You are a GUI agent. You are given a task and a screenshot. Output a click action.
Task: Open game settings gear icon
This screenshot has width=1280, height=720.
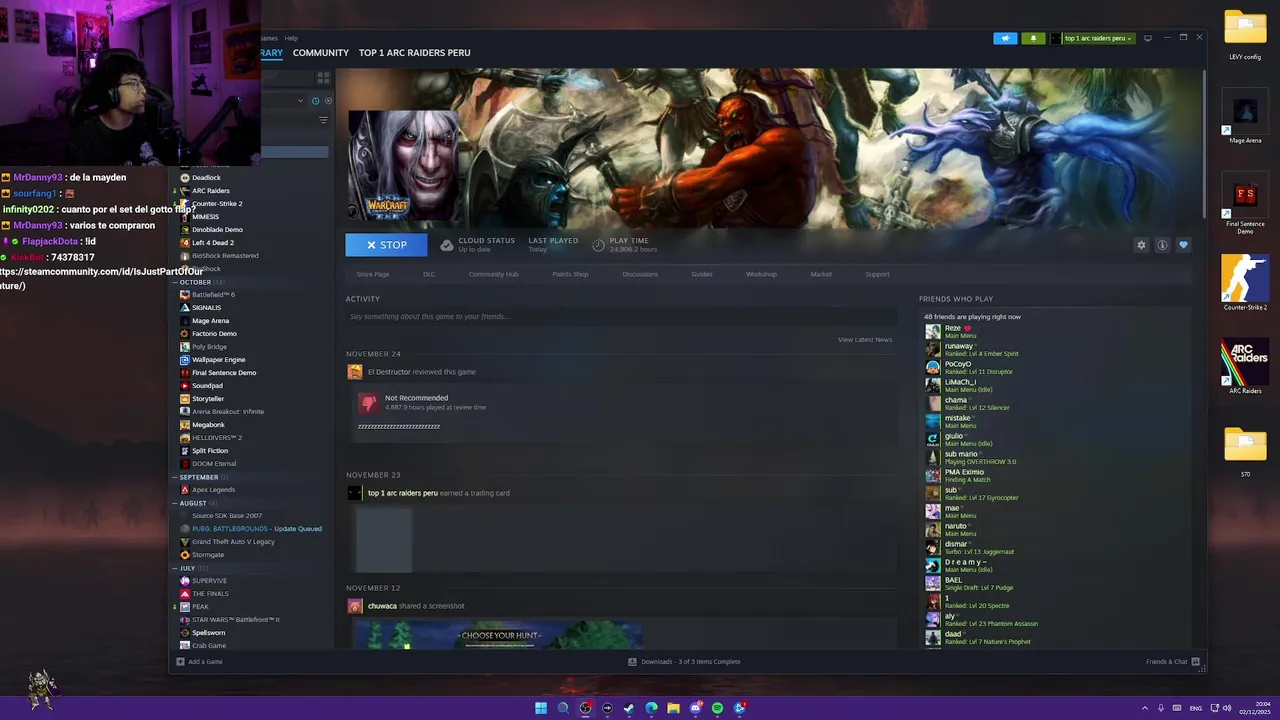click(x=1141, y=245)
